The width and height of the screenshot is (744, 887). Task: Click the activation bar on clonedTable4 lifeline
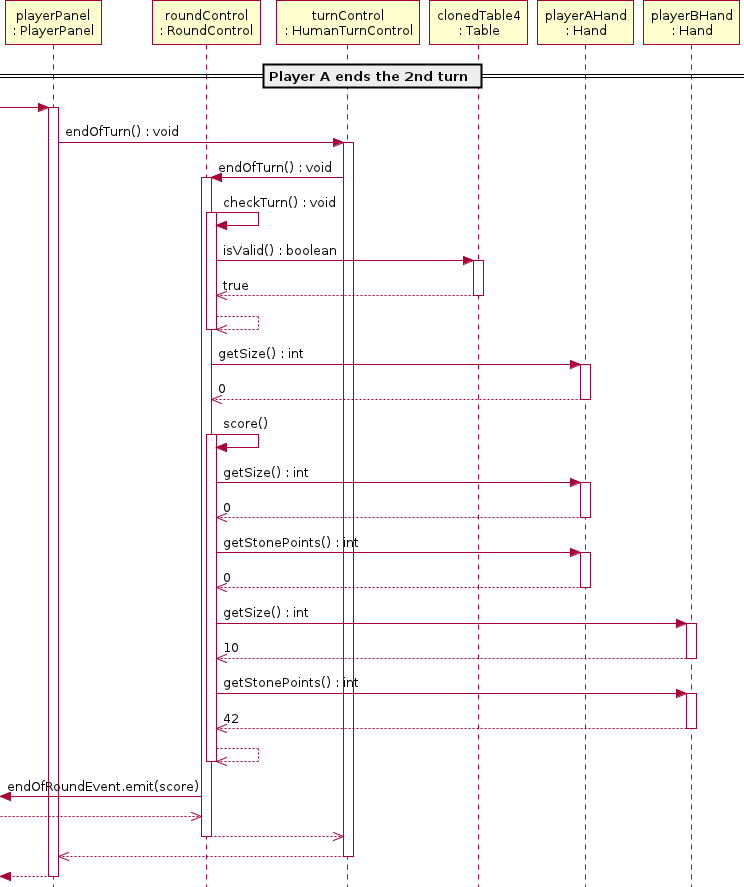click(479, 278)
